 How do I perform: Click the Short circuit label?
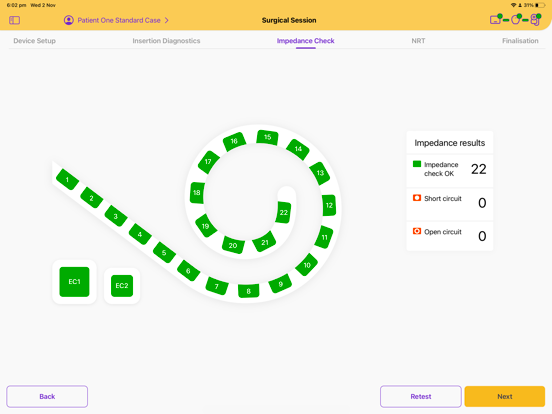(443, 199)
